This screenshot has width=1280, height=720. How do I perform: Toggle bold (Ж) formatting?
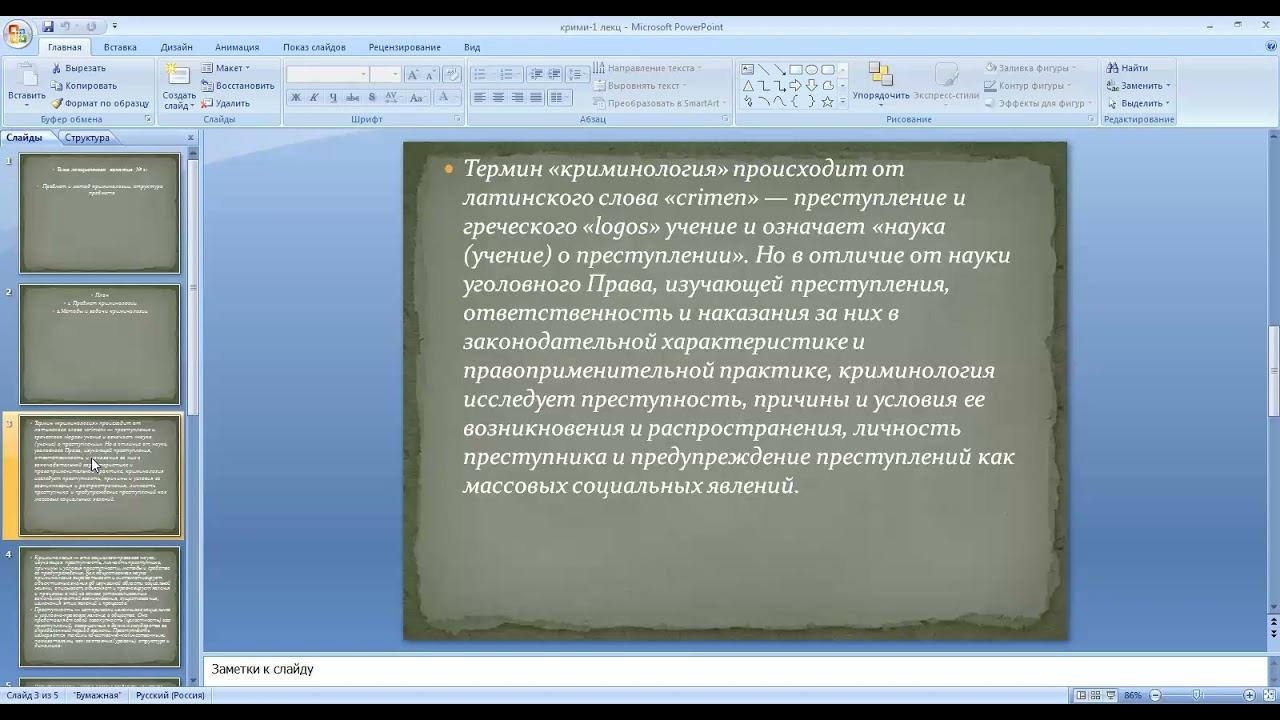tap(295, 97)
